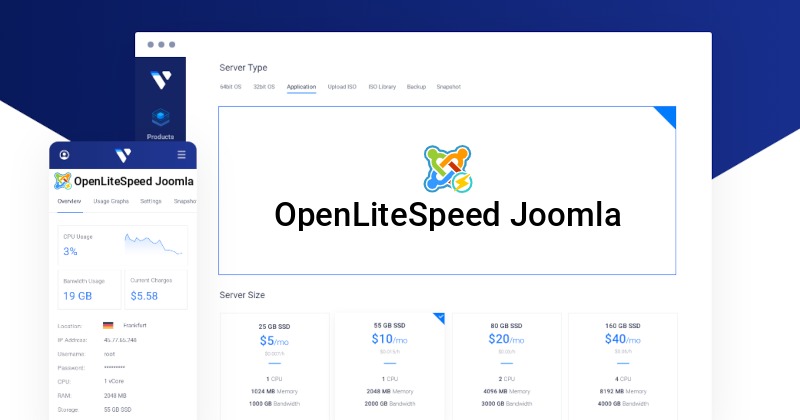Click the Server Type heading
The height and width of the screenshot is (420, 800).
click(x=243, y=67)
